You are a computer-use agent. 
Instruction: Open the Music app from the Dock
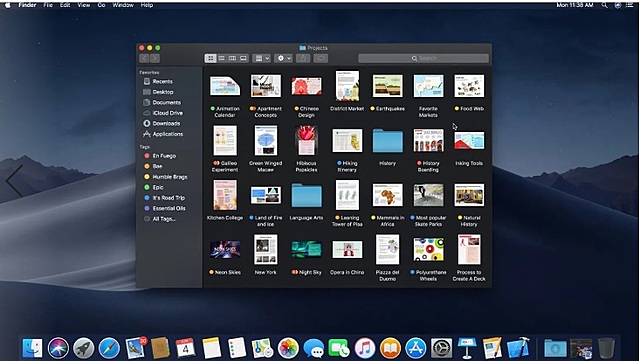point(365,348)
